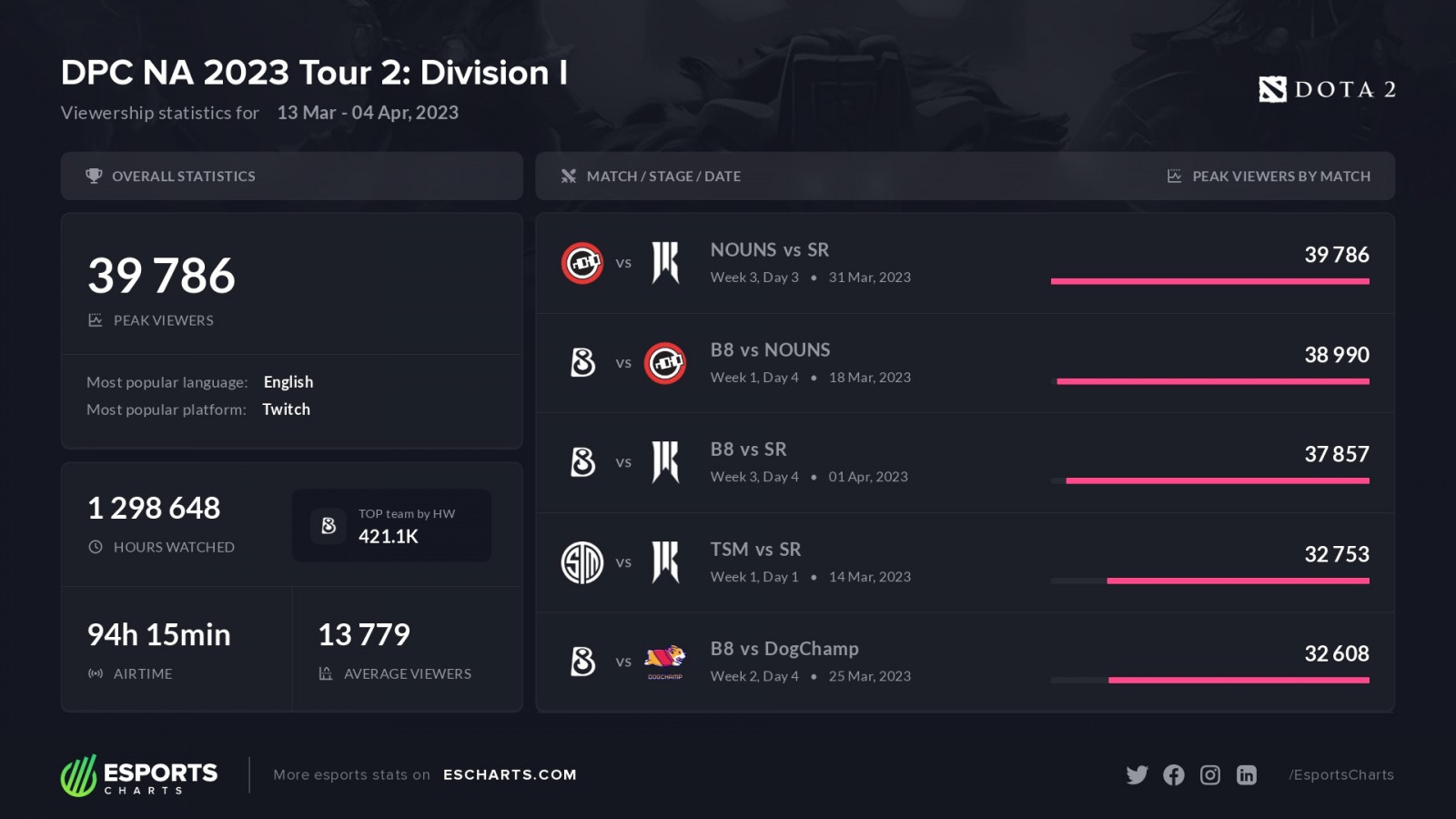The width and height of the screenshot is (1456, 819).
Task: Click the Match / Stage / Date header
Action: 663,176
